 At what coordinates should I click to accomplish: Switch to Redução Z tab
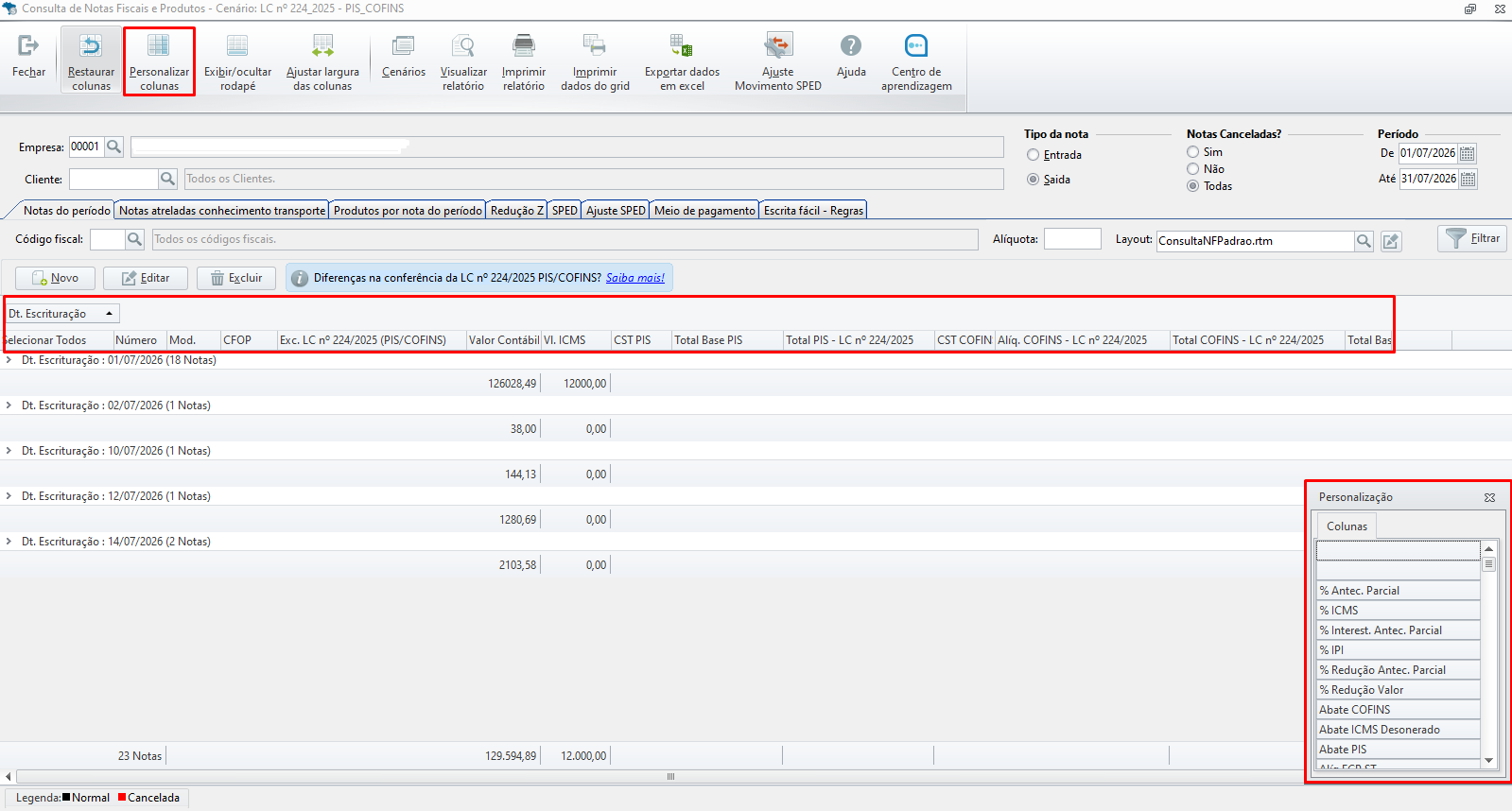point(517,211)
